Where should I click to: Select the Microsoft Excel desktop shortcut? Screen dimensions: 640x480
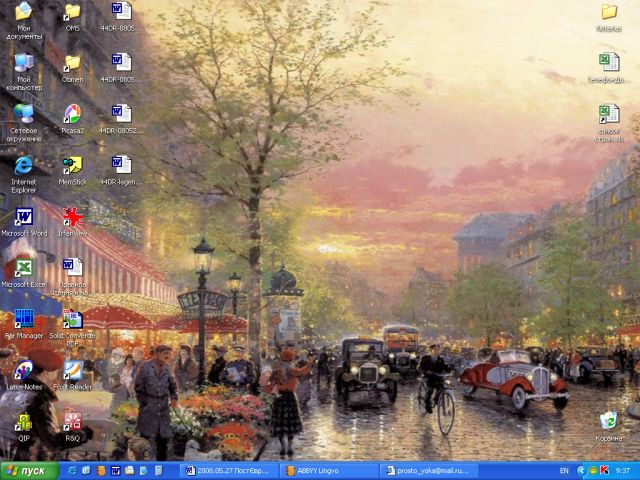[x=24, y=273]
